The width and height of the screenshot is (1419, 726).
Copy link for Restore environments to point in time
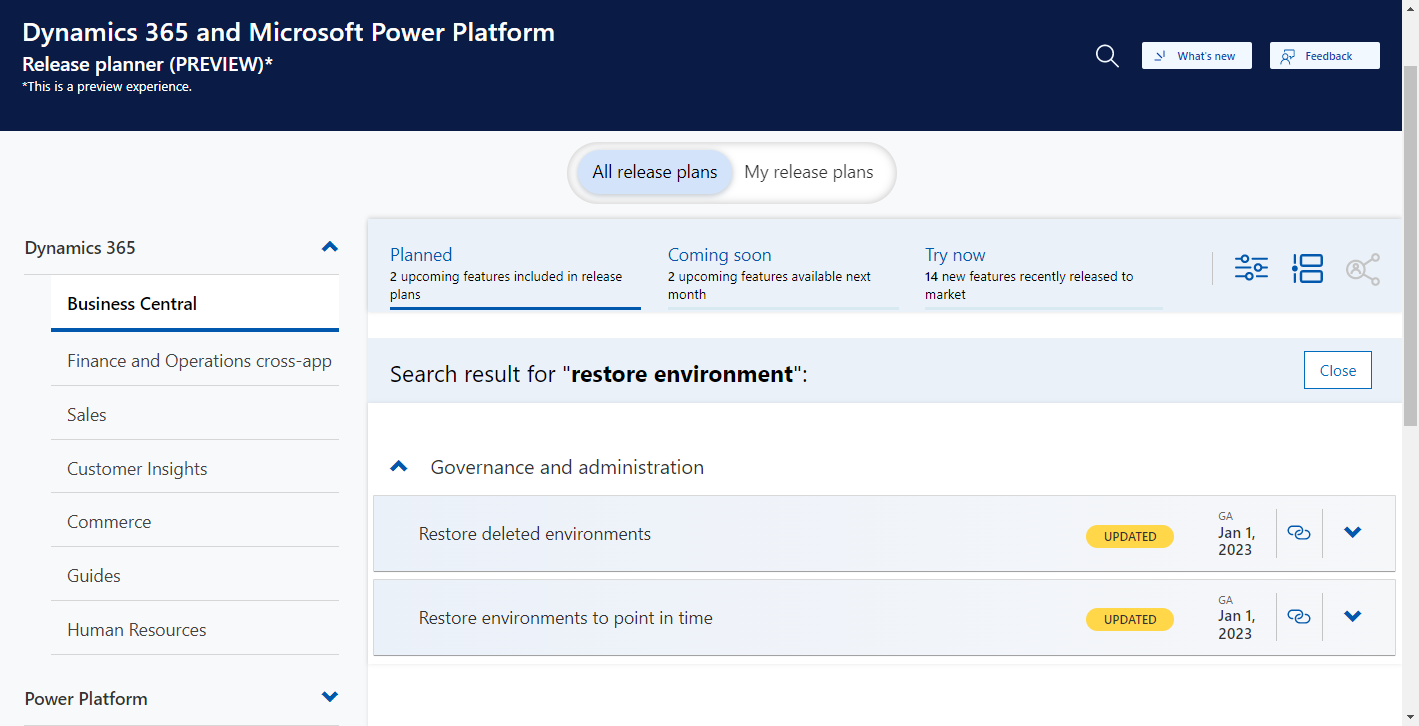(x=1298, y=616)
